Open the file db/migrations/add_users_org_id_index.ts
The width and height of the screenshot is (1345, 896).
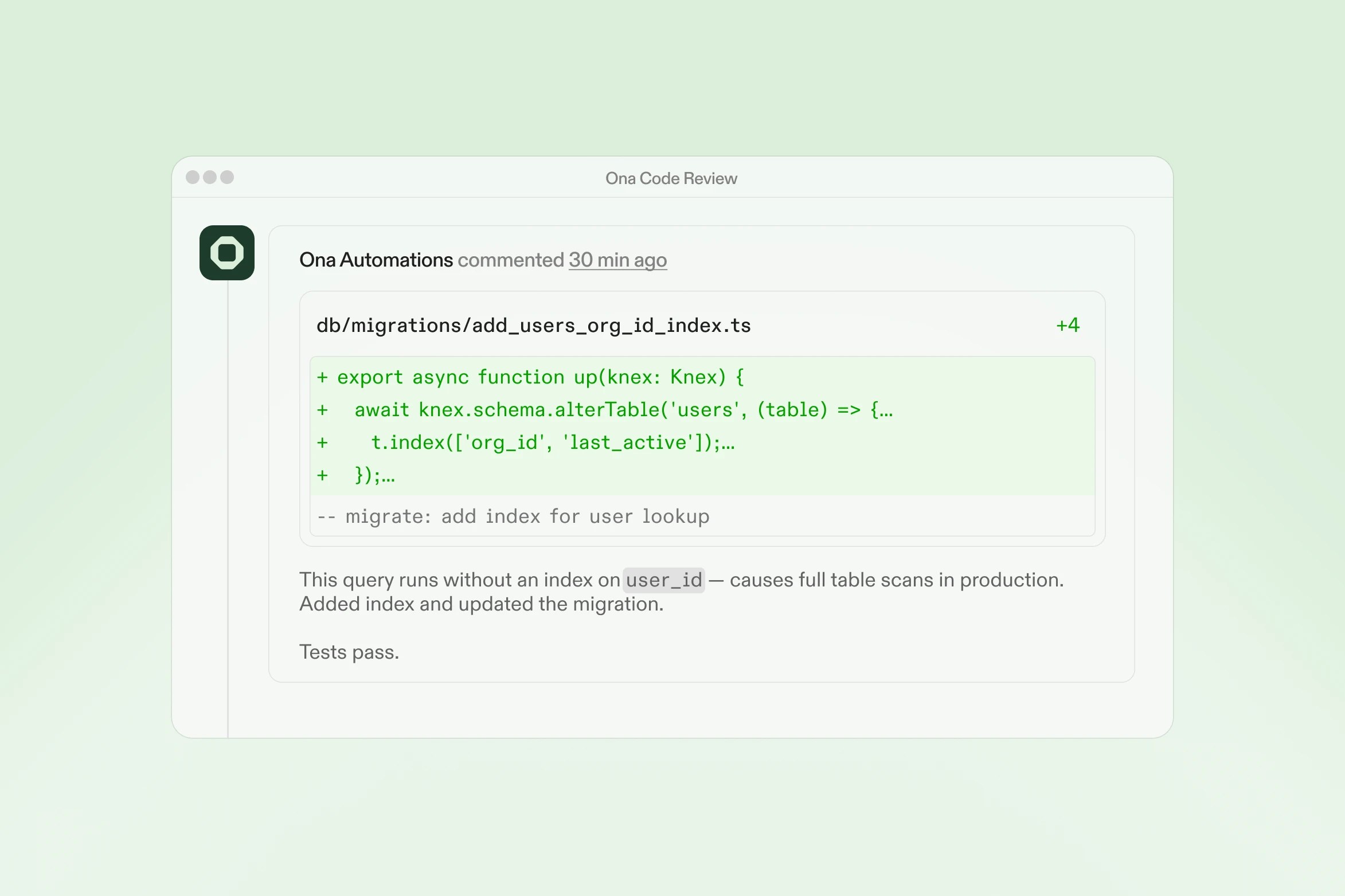[x=534, y=325]
